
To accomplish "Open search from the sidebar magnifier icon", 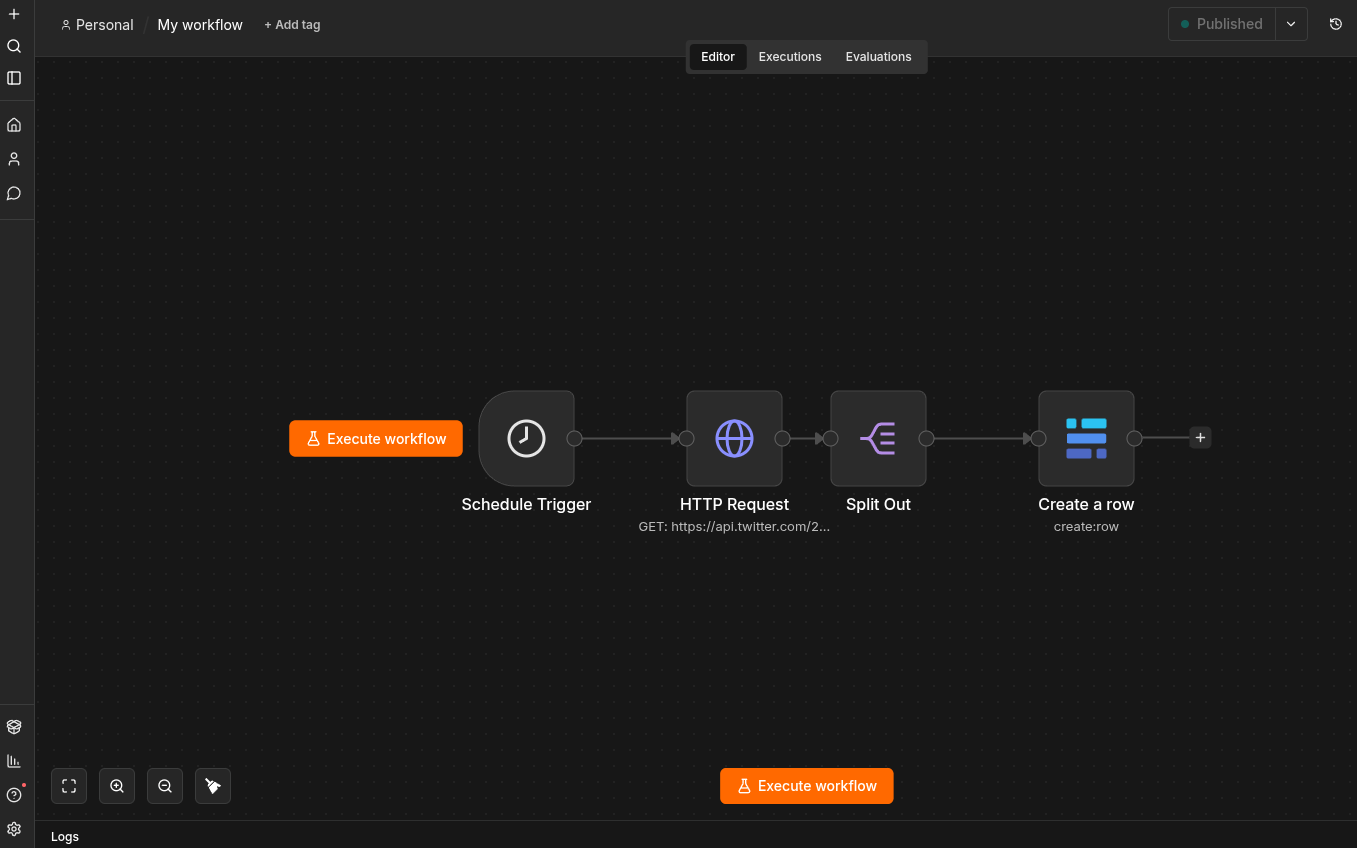I will pyautogui.click(x=14, y=46).
